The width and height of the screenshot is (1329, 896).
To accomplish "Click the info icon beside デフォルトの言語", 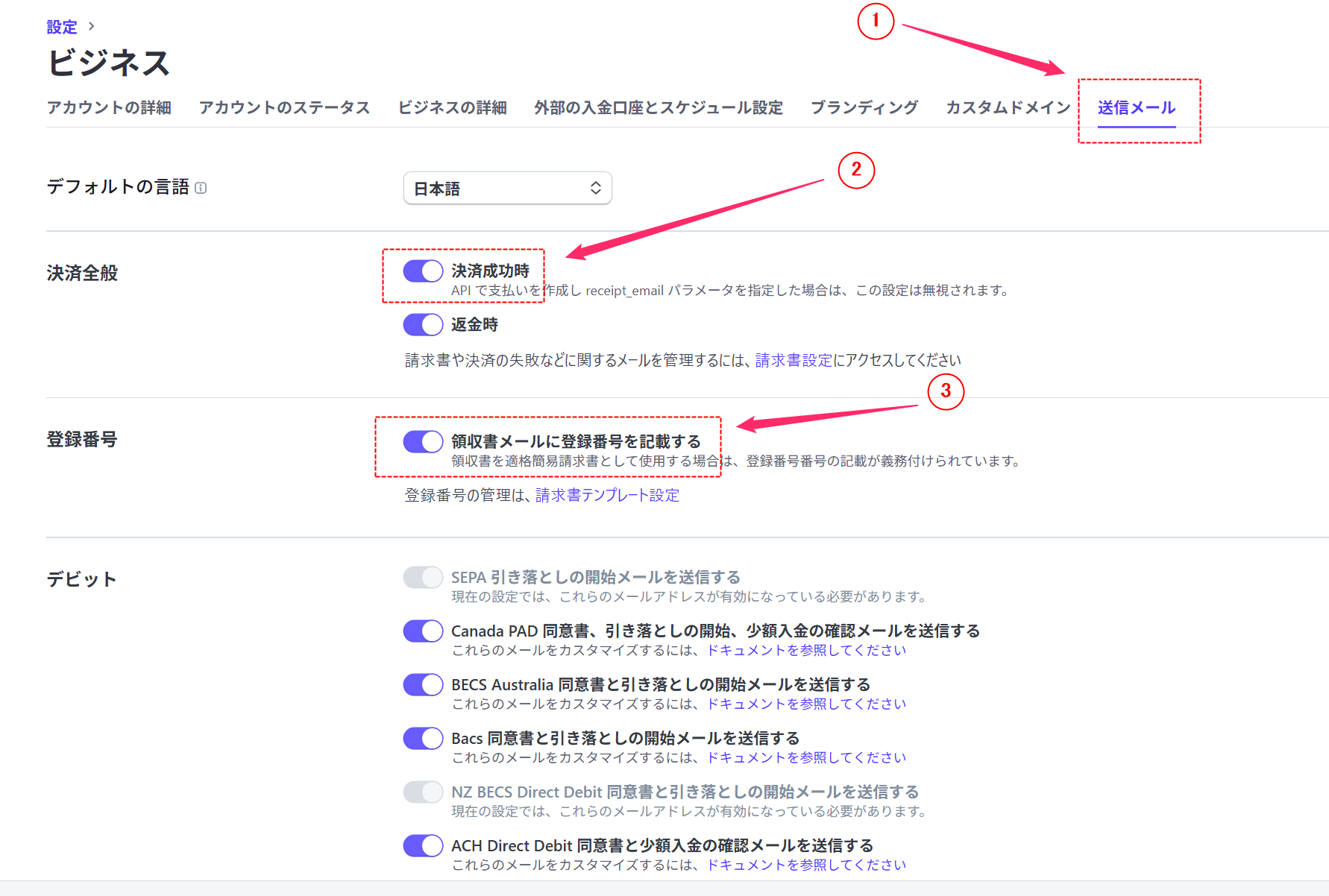I will 201,188.
